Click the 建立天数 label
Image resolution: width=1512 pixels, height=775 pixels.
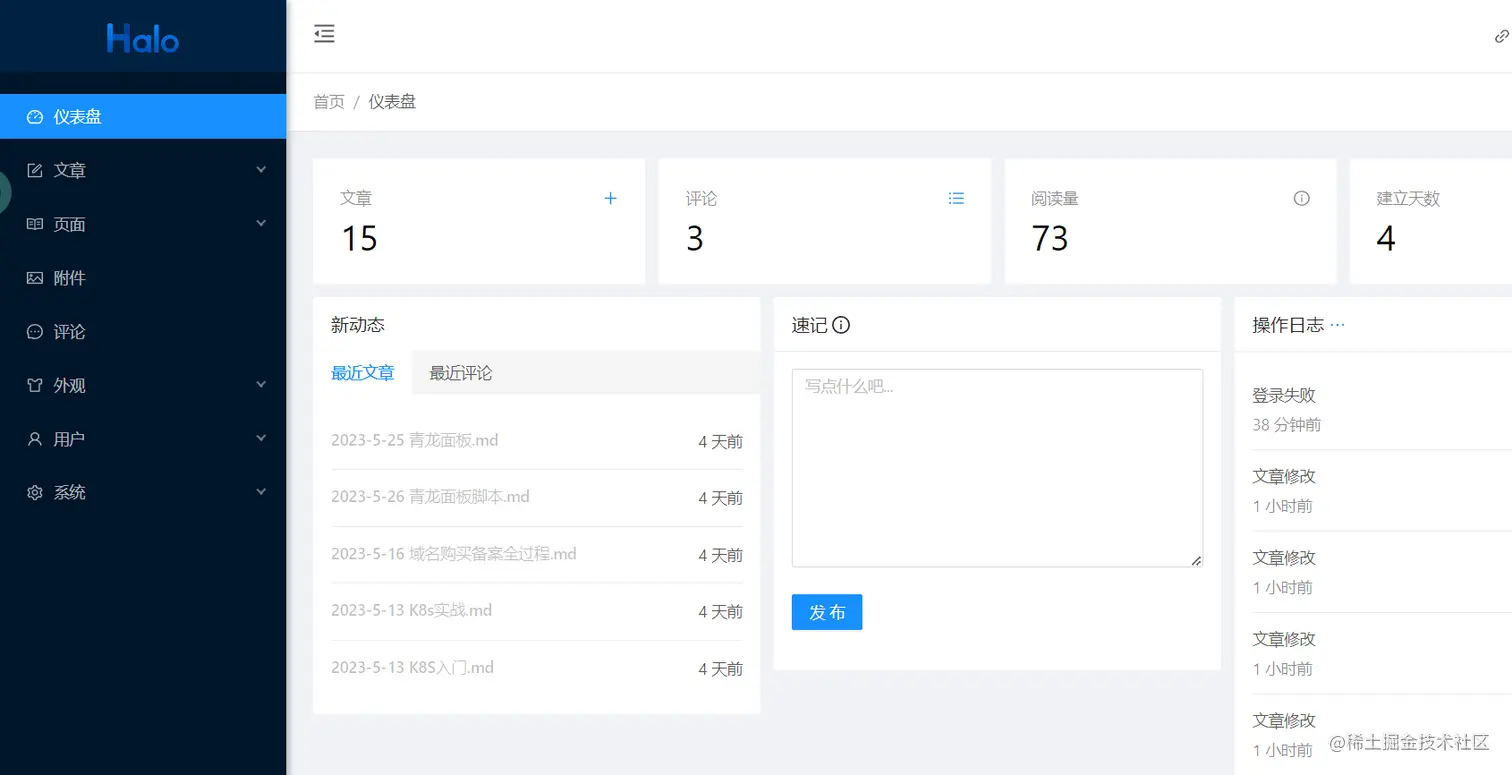click(x=1408, y=199)
